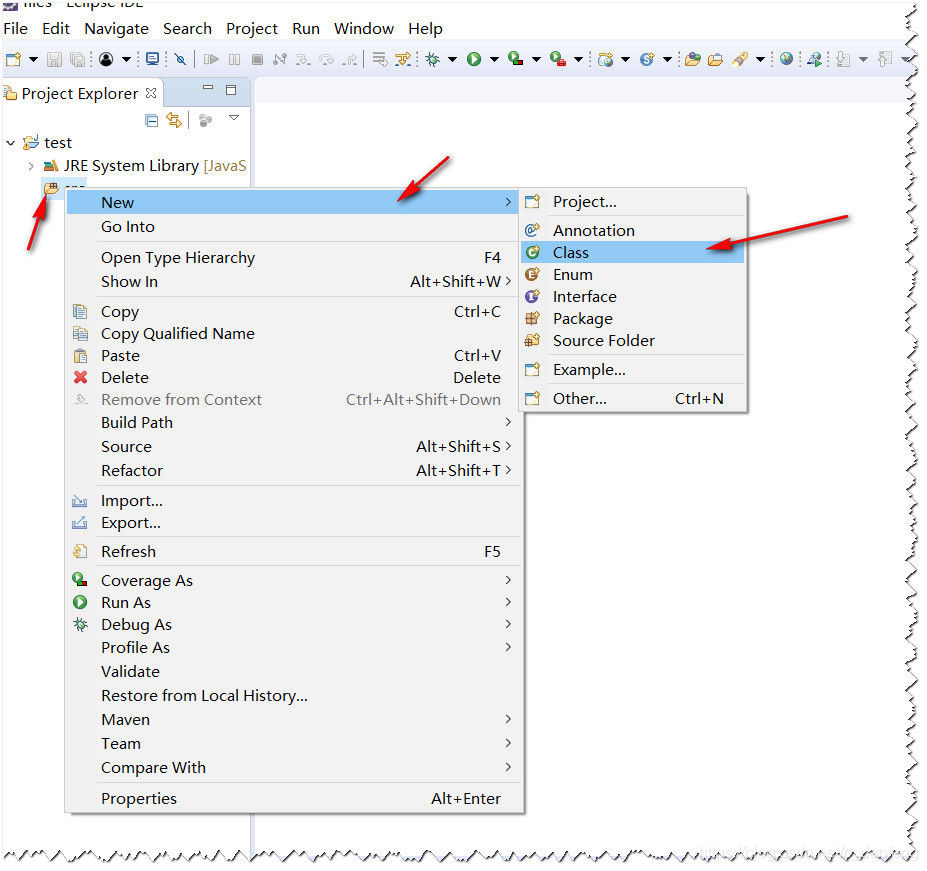927x871 pixels.
Task: Click Properties in the context menu
Action: (x=294, y=799)
